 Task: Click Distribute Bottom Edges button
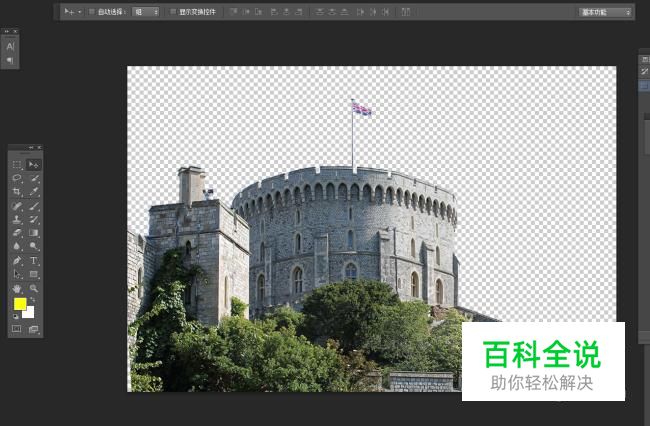pyautogui.click(x=344, y=12)
